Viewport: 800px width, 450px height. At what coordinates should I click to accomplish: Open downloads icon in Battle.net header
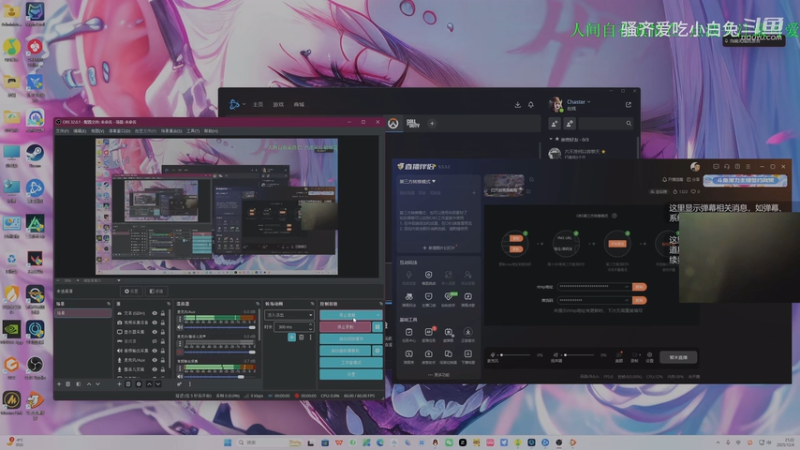[517, 105]
